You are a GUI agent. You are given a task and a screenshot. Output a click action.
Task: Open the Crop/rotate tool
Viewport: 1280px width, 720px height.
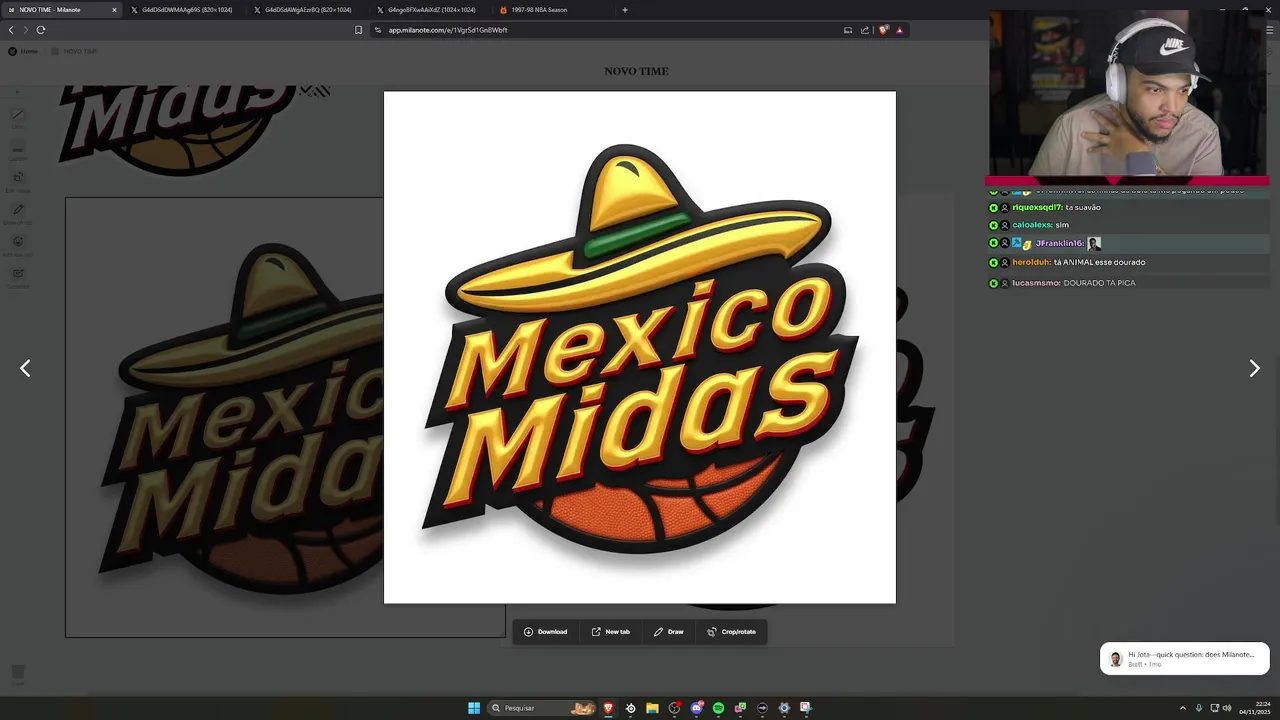tap(731, 632)
